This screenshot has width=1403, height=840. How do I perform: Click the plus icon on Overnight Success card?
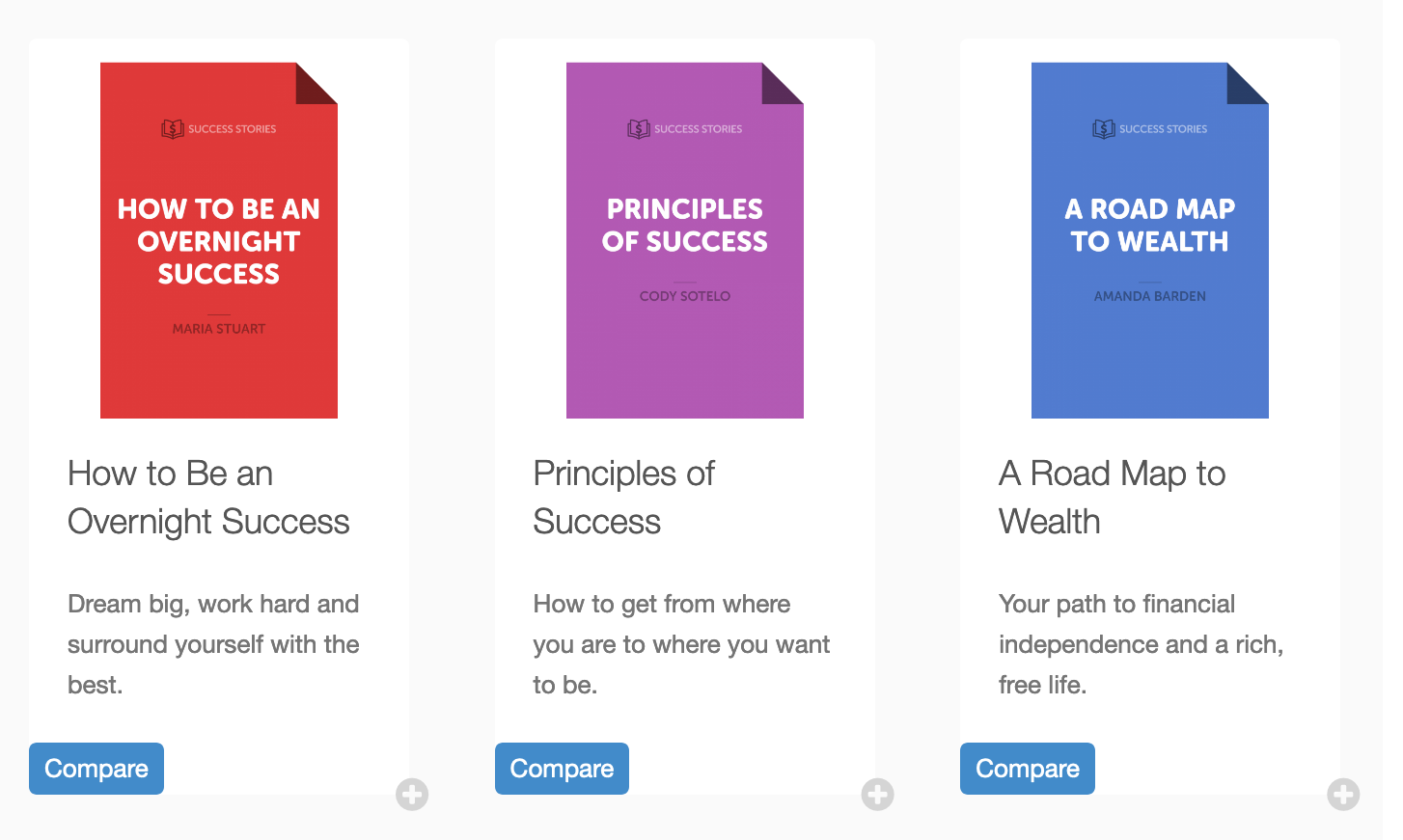[x=412, y=795]
